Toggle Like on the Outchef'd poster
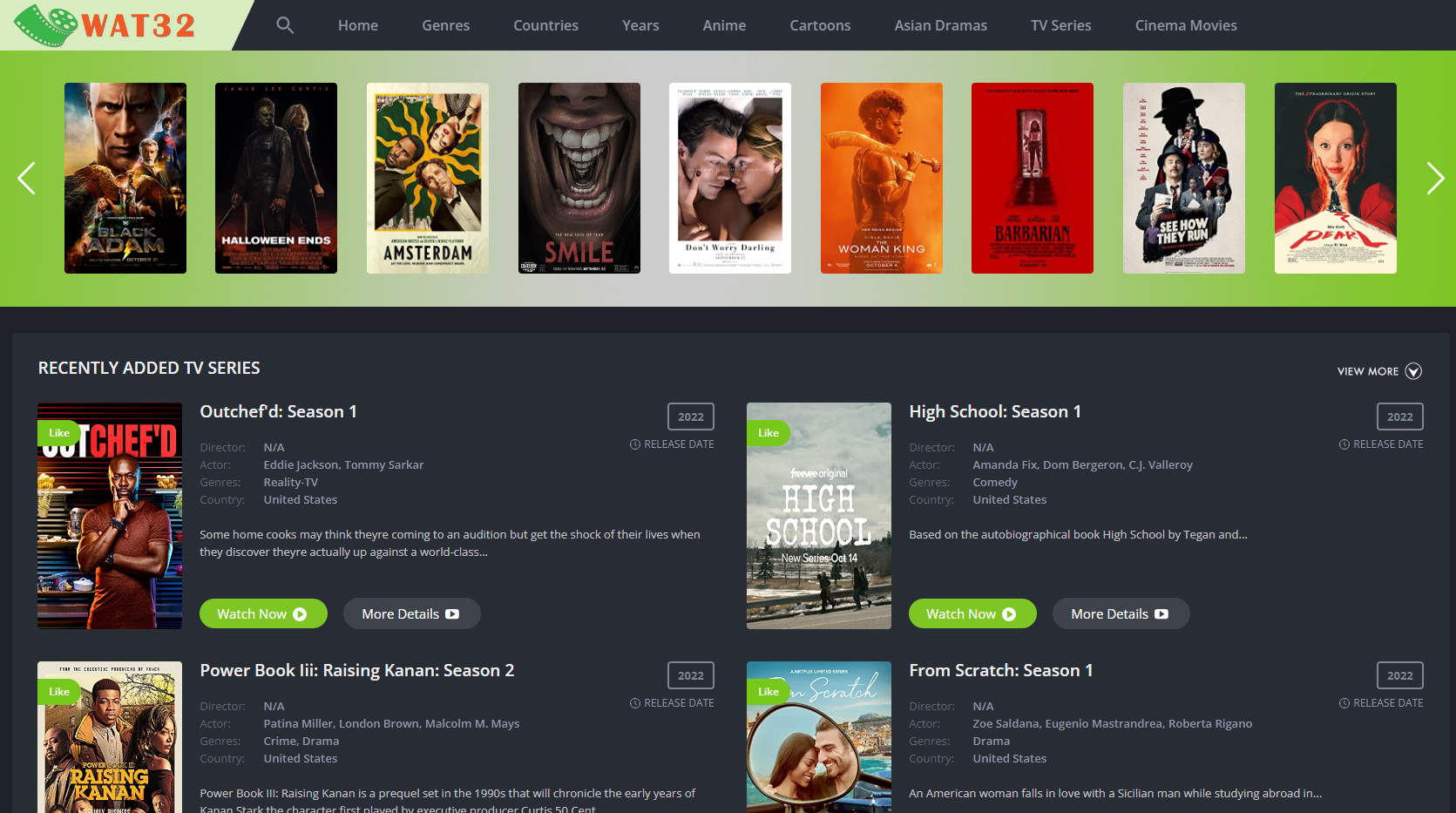 59,433
